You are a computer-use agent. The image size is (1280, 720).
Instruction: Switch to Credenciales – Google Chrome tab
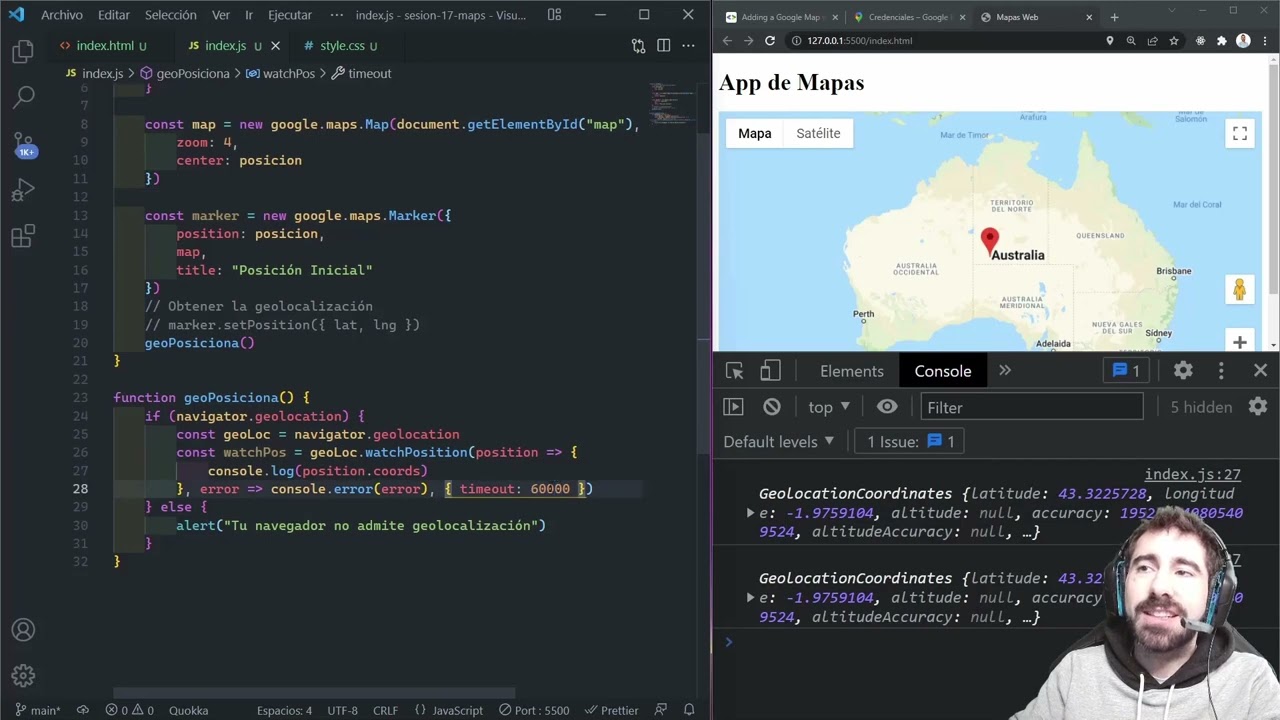[908, 17]
